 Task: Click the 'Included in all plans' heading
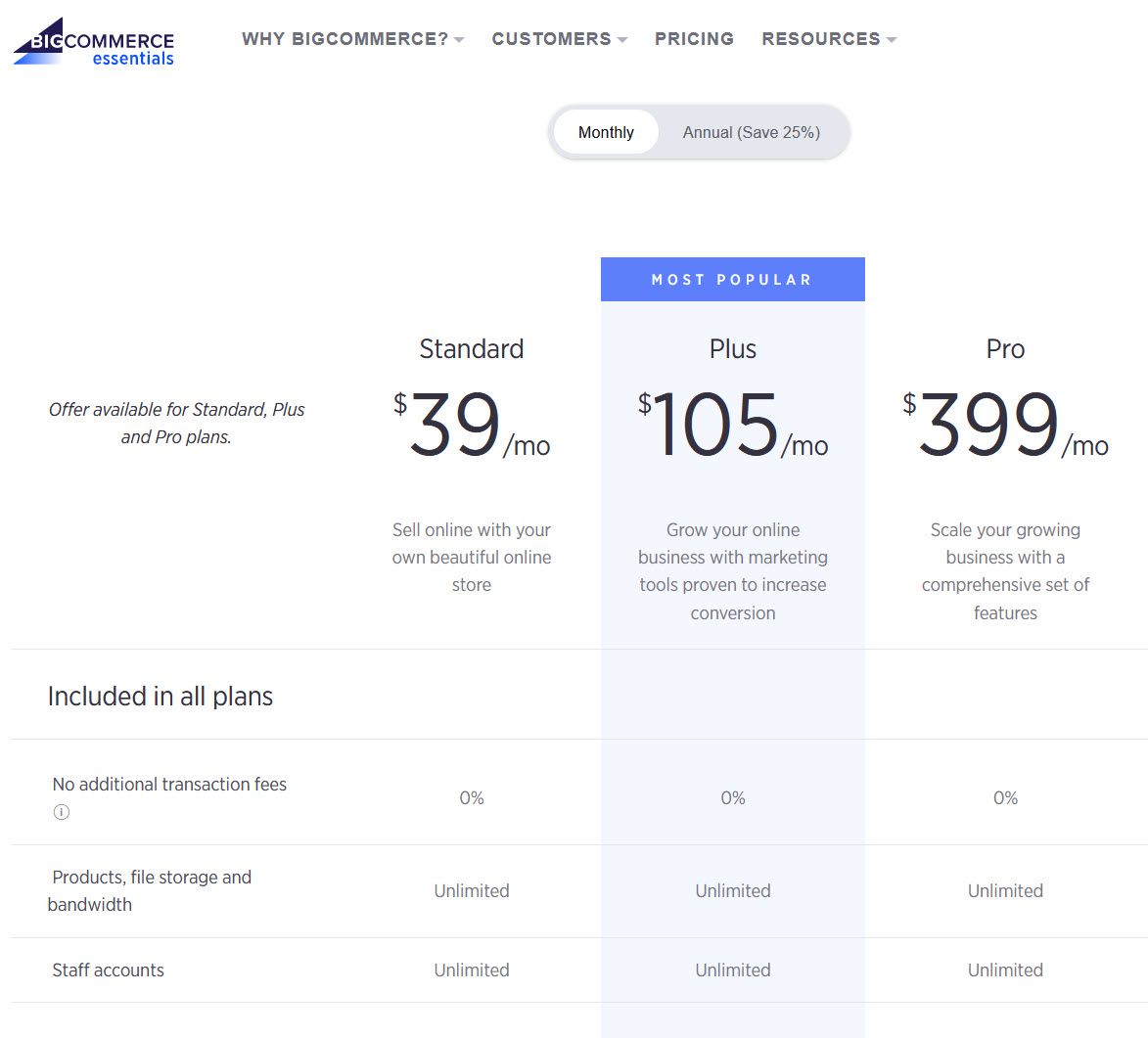(161, 697)
